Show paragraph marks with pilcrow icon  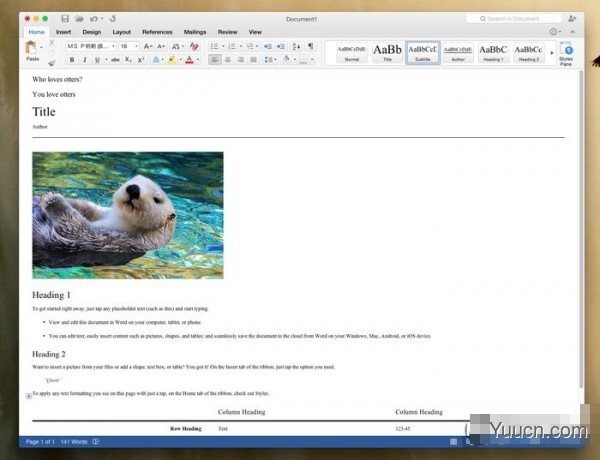click(x=310, y=46)
